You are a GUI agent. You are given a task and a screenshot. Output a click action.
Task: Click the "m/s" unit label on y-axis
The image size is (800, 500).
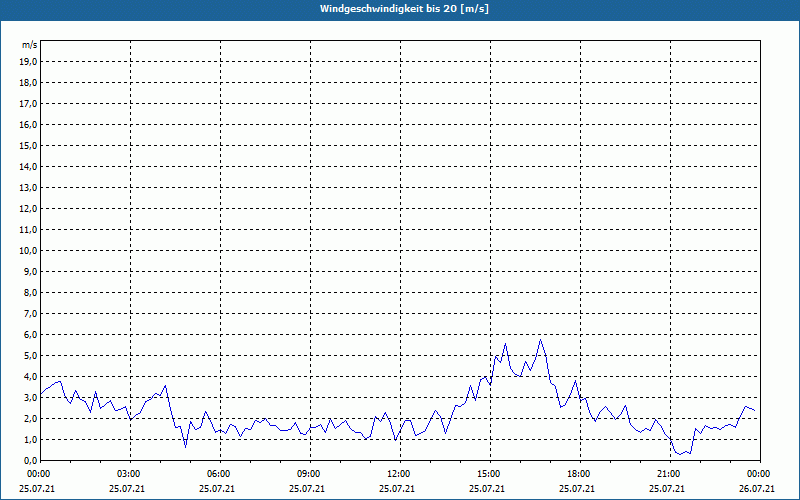[x=30, y=45]
